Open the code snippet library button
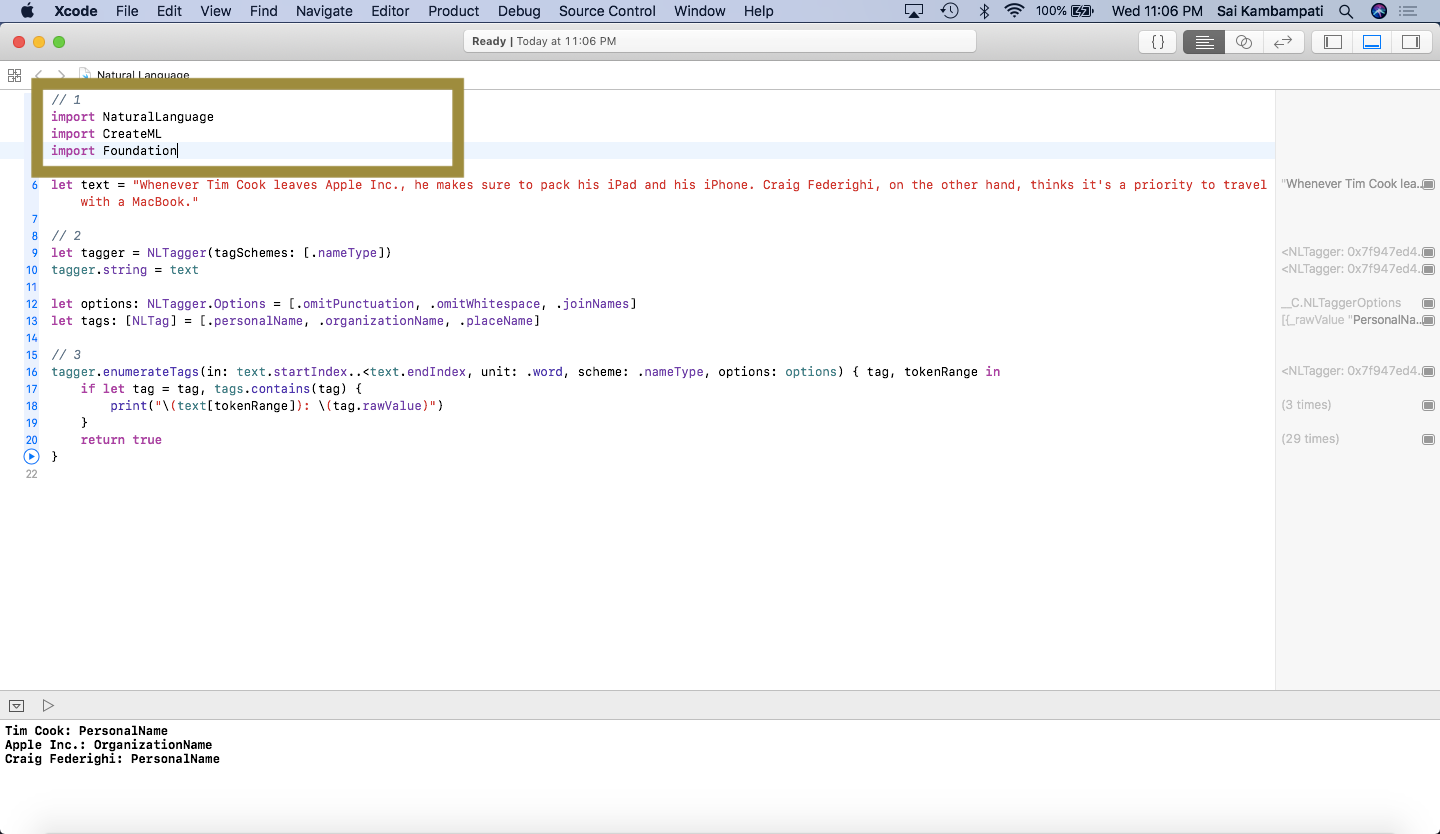This screenshot has width=1440, height=834. click(1158, 42)
